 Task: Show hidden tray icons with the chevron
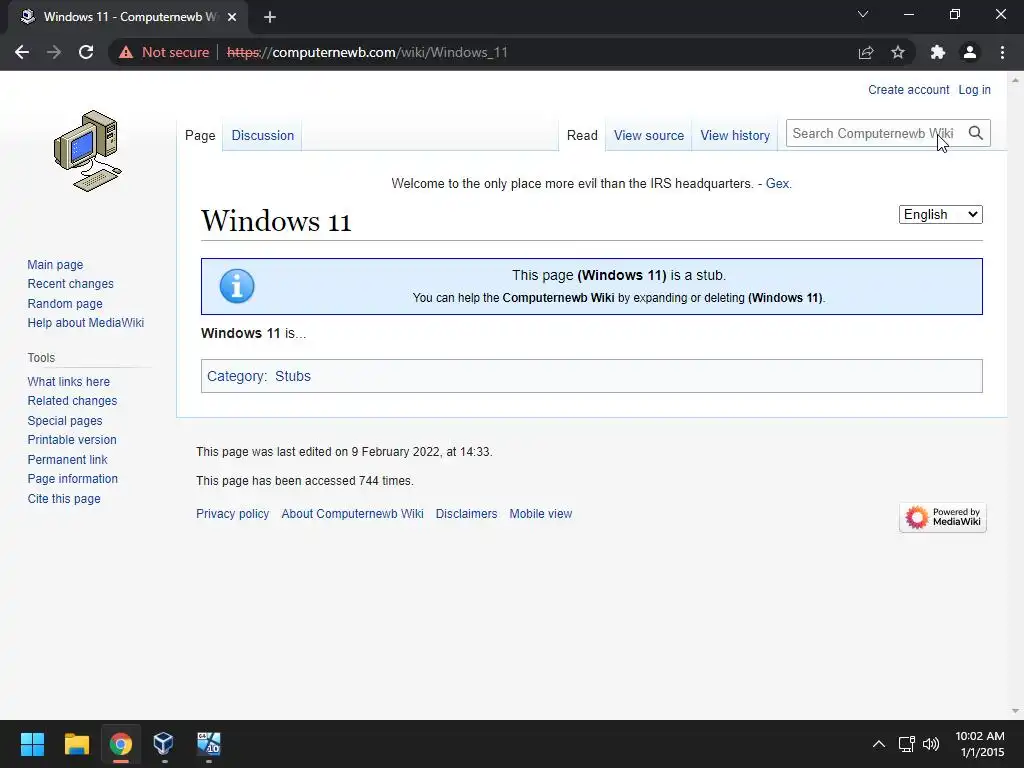coord(879,744)
